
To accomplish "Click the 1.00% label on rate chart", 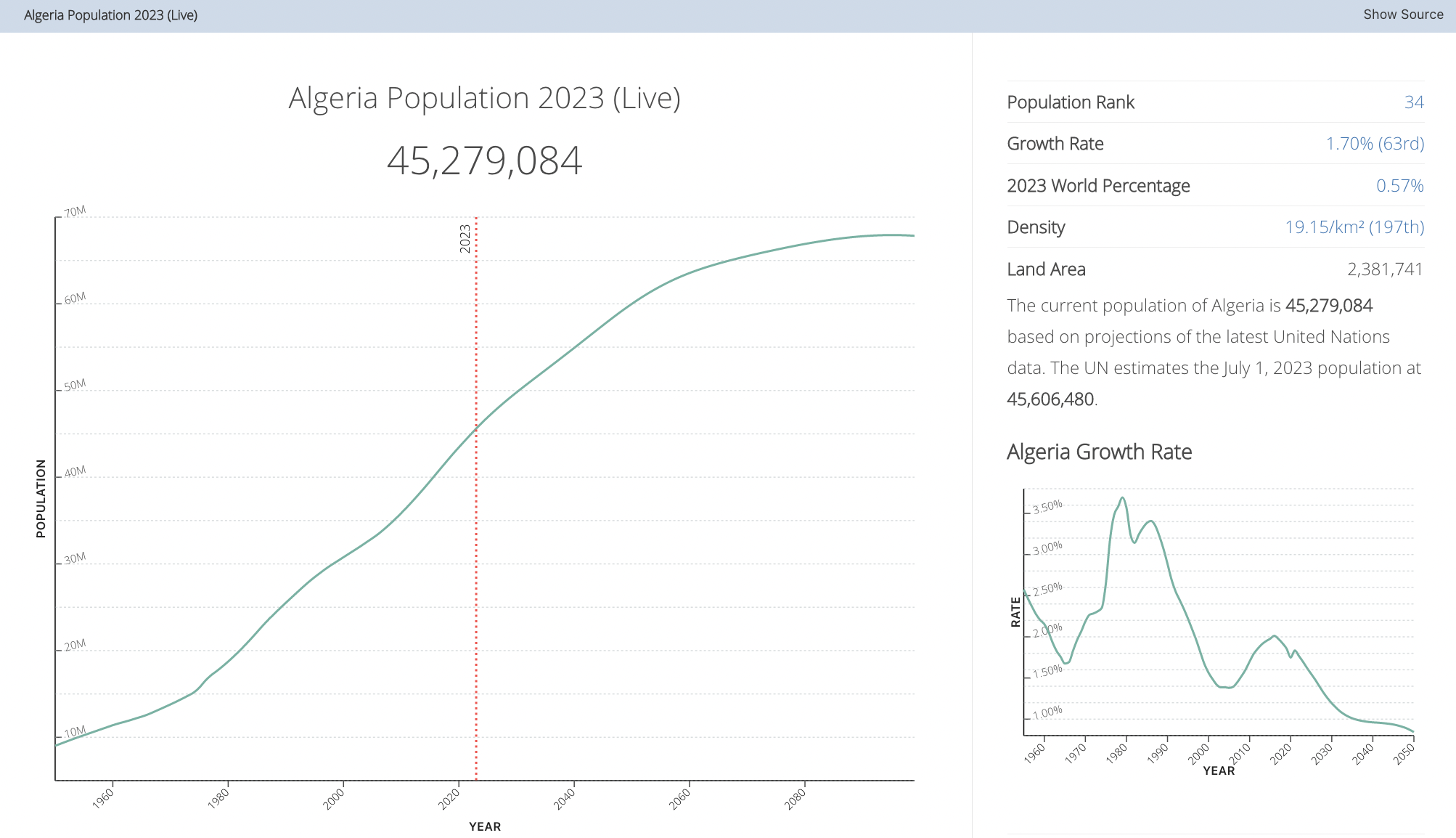I will click(1047, 712).
